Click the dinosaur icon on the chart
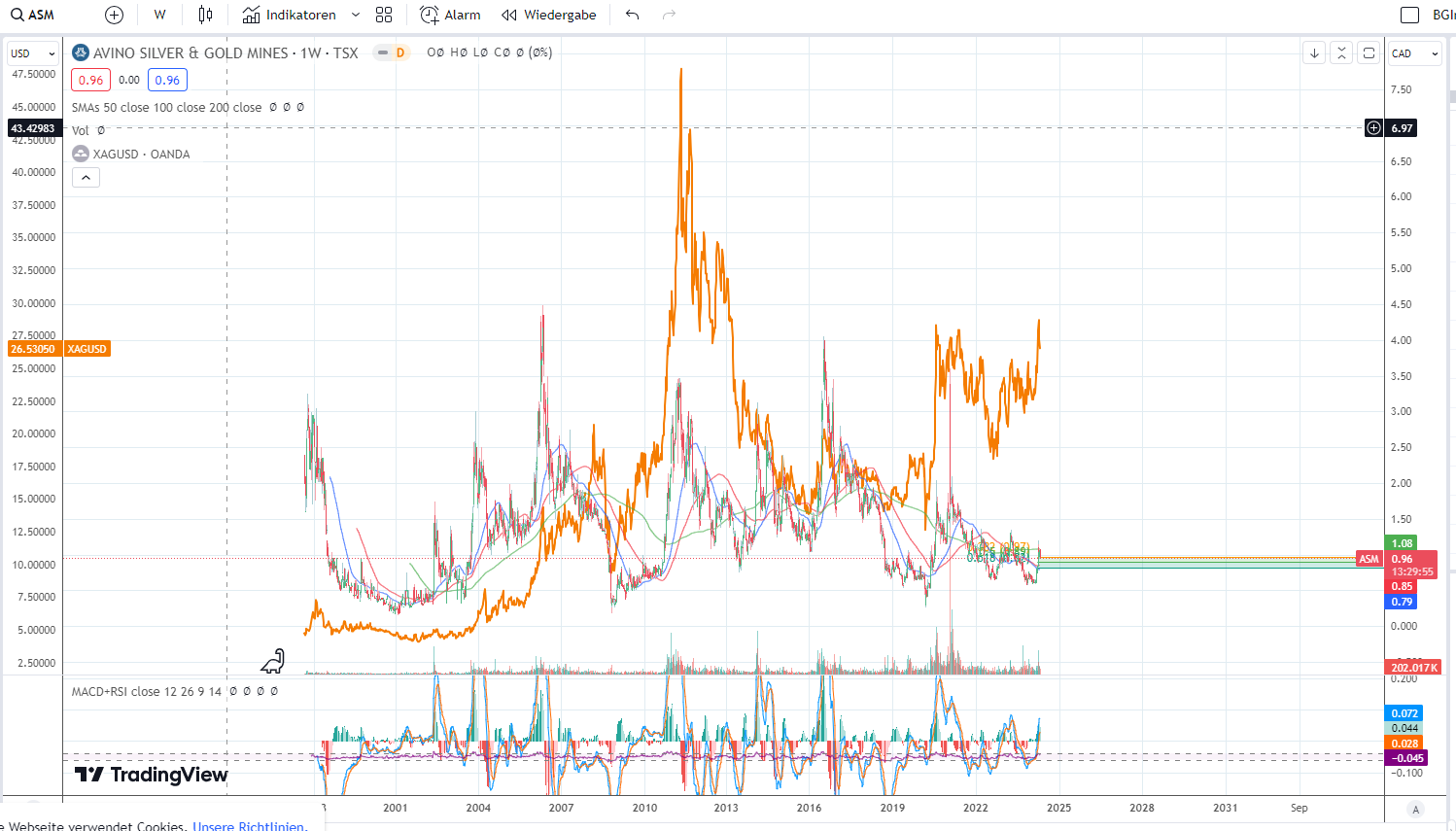This screenshot has width=1456, height=831. point(273,661)
